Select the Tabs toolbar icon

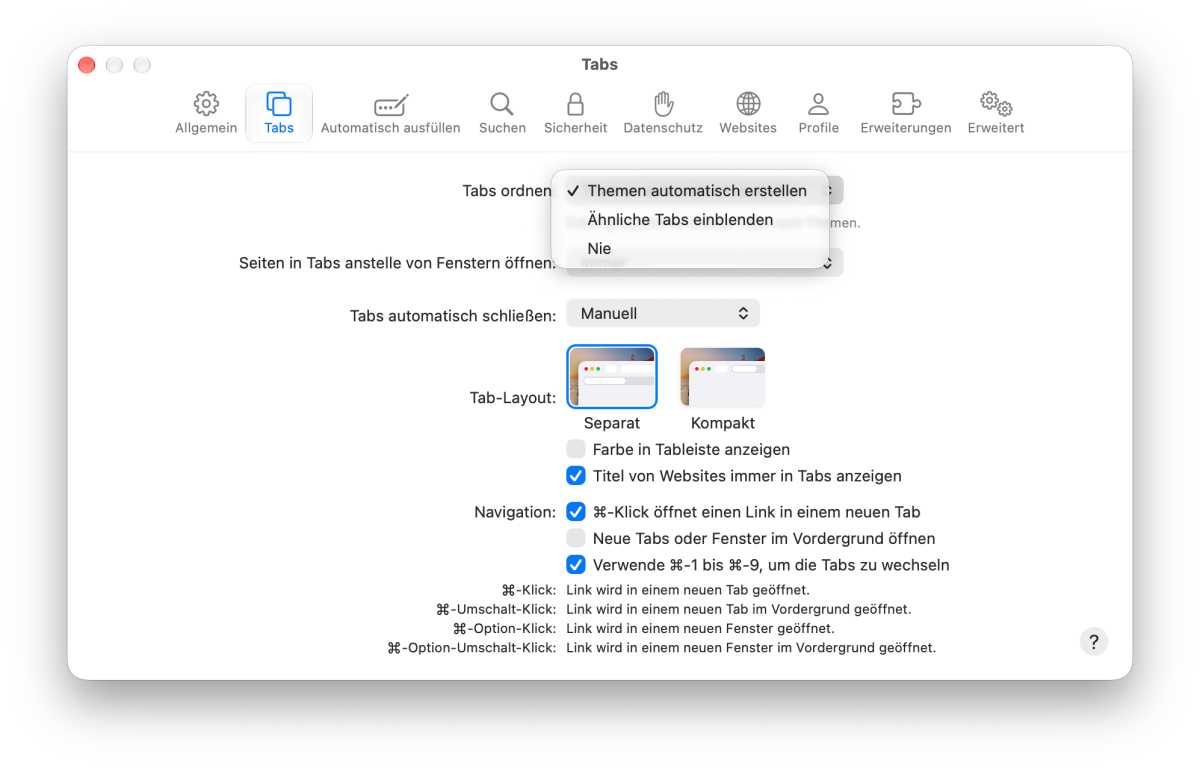coord(279,113)
